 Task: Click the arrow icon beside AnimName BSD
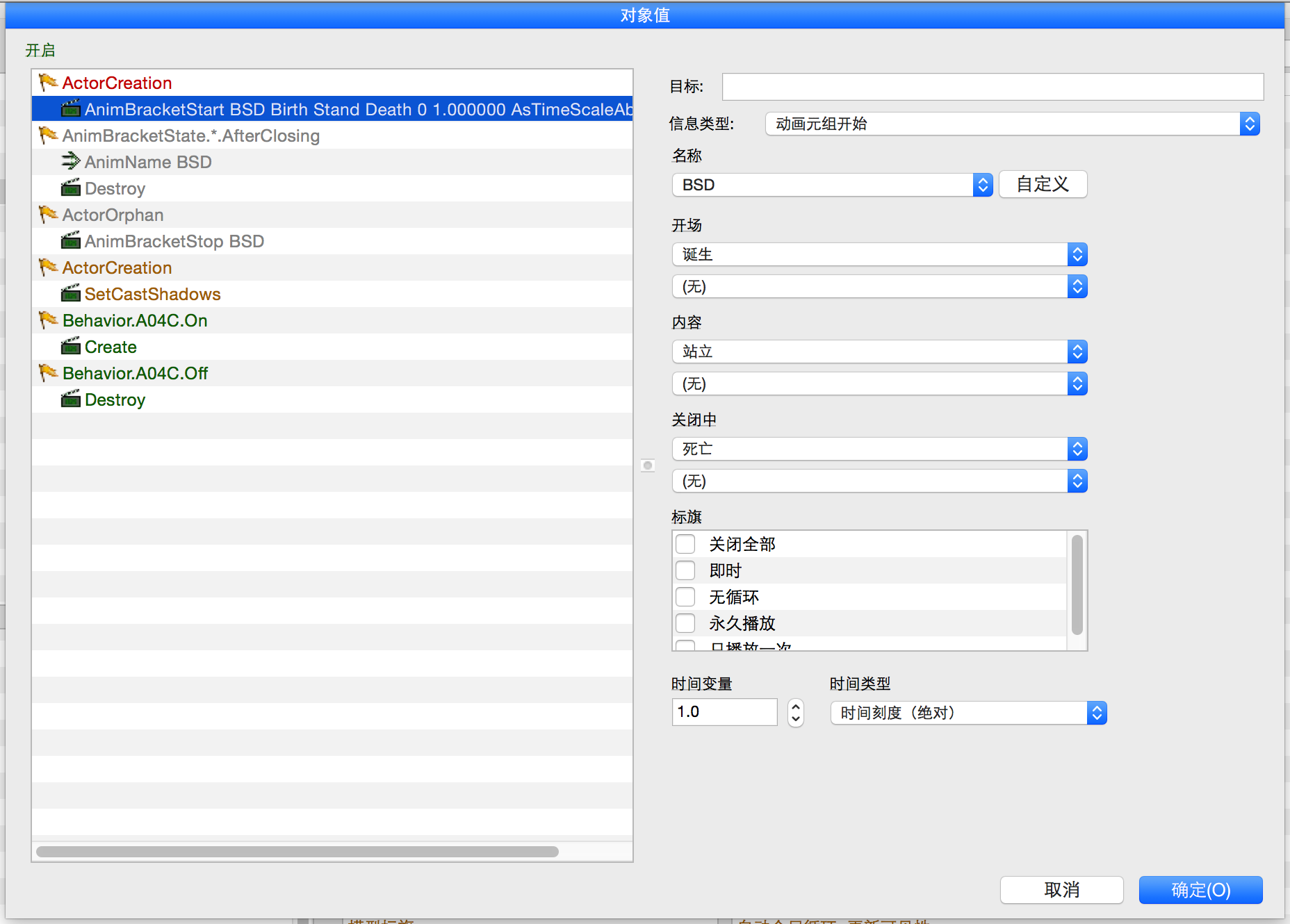(70, 162)
